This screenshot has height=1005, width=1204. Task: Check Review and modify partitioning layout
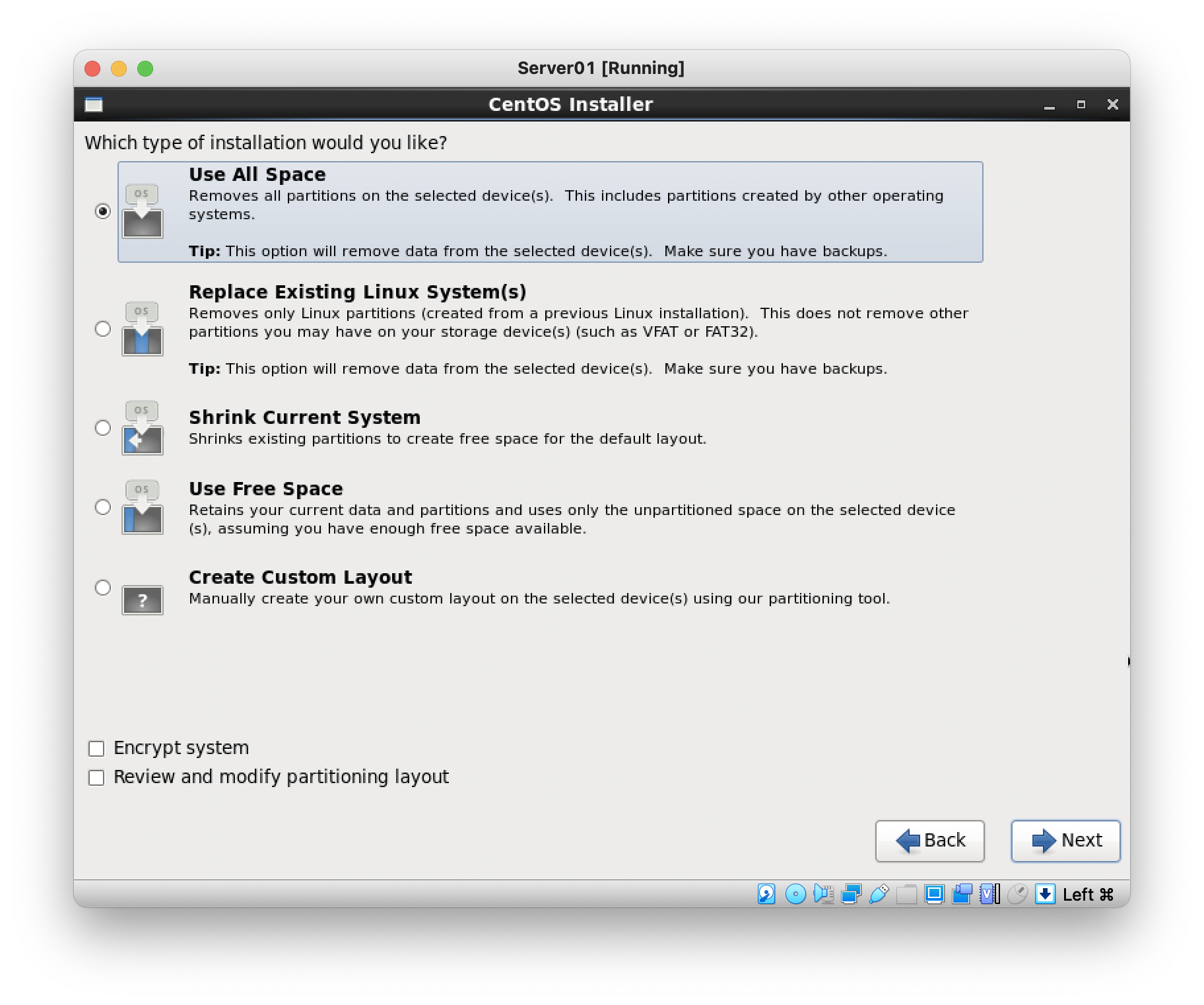(96, 777)
